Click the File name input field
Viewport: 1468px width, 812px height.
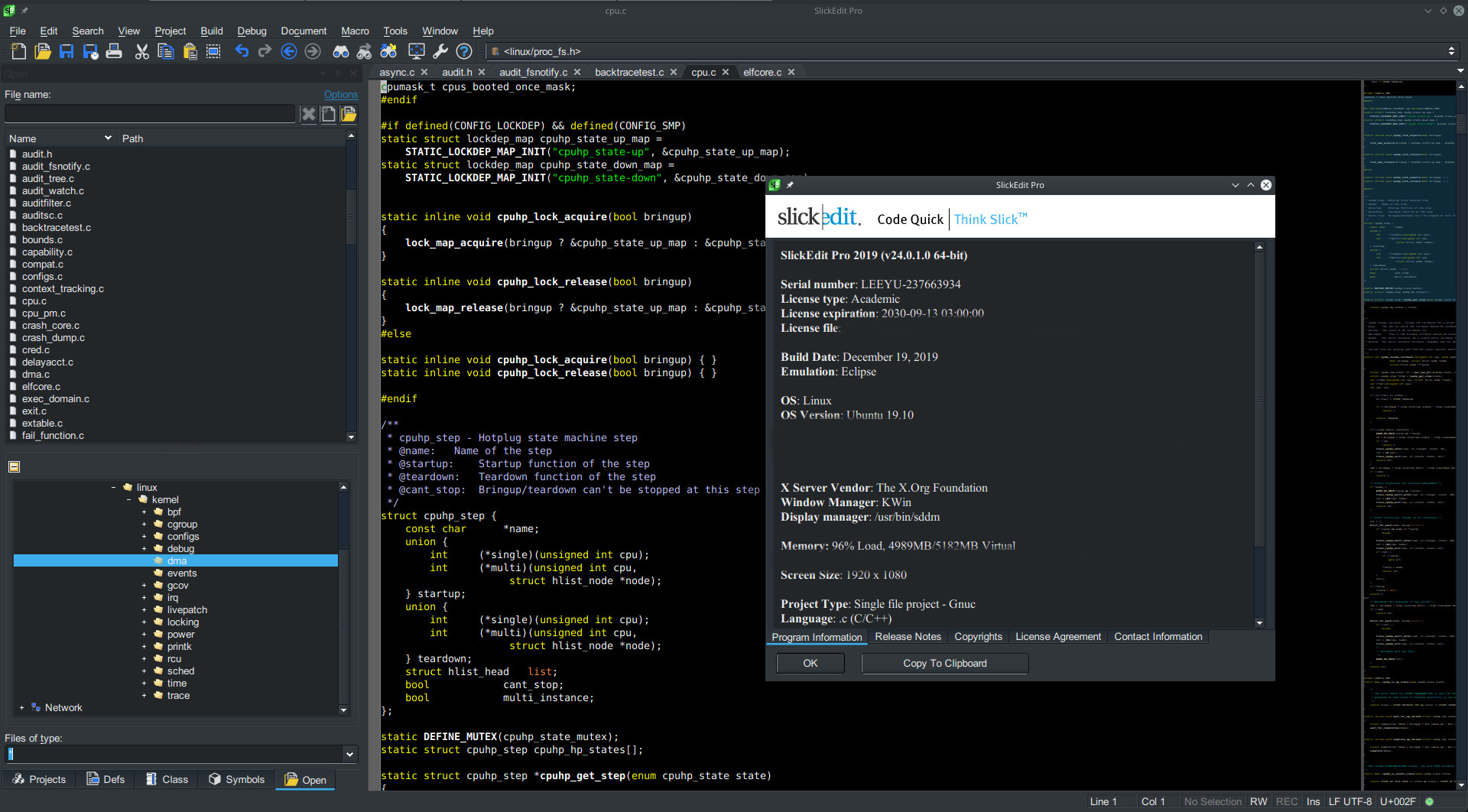(150, 114)
